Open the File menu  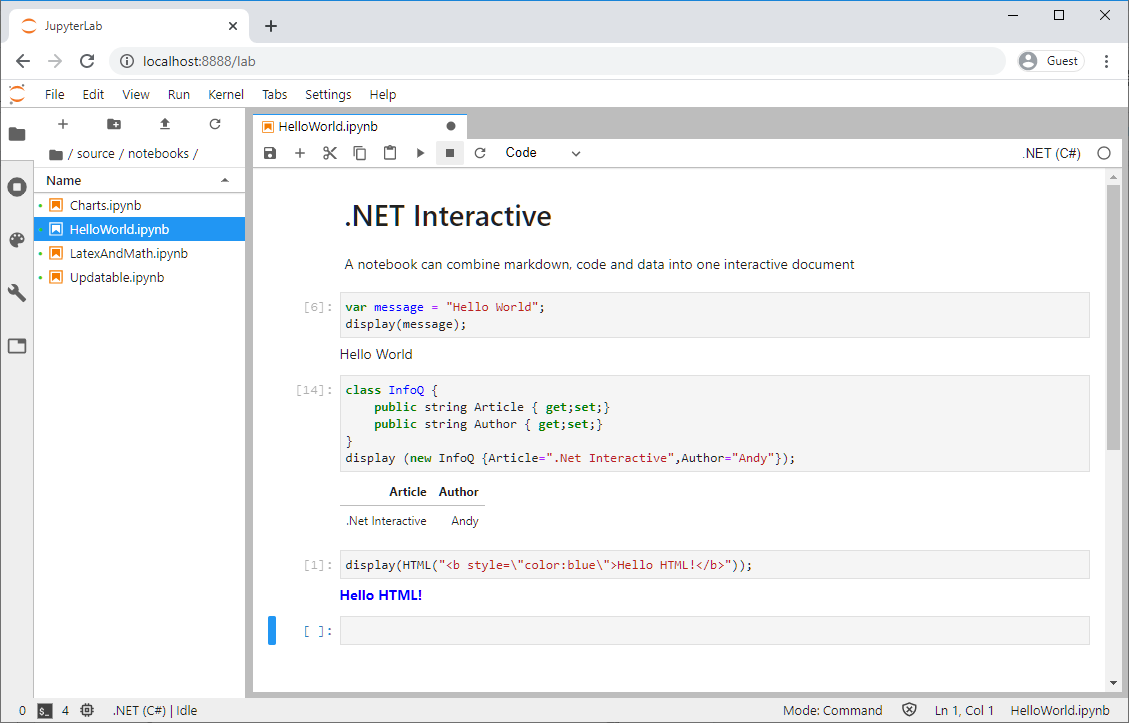coord(55,94)
